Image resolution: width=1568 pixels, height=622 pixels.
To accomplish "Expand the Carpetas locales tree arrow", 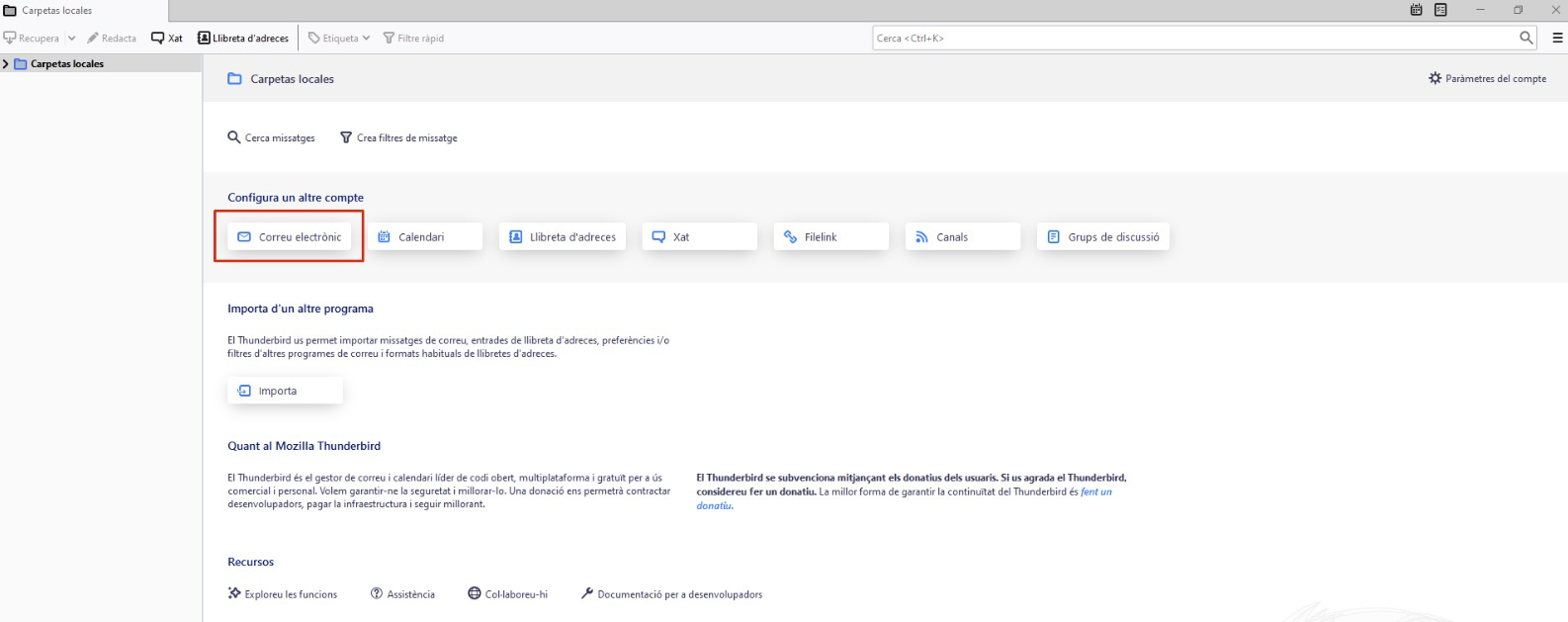I will click(x=6, y=64).
